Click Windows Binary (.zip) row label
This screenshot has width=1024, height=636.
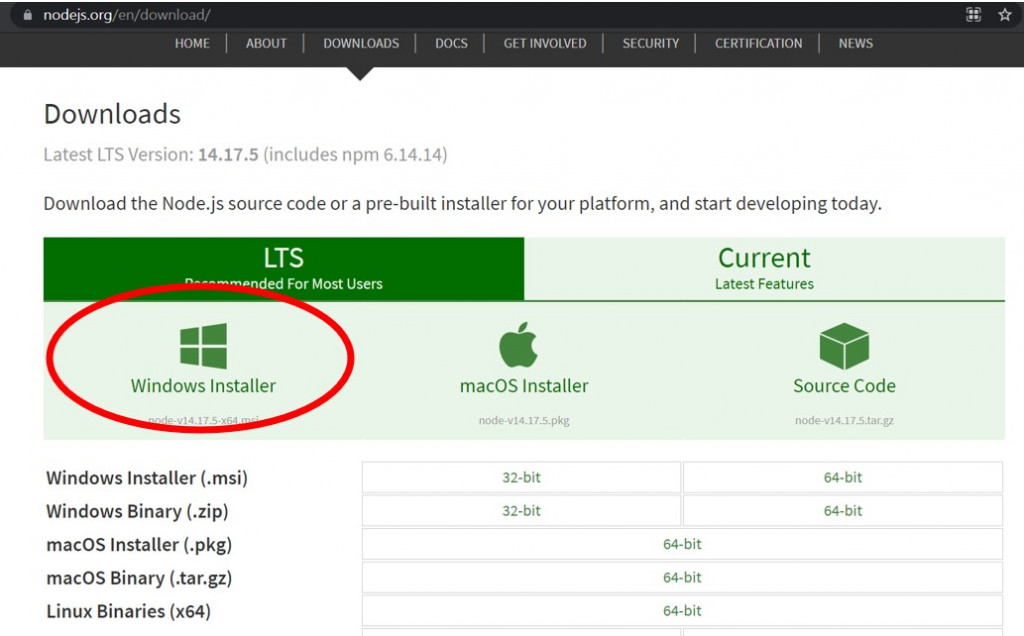(137, 511)
